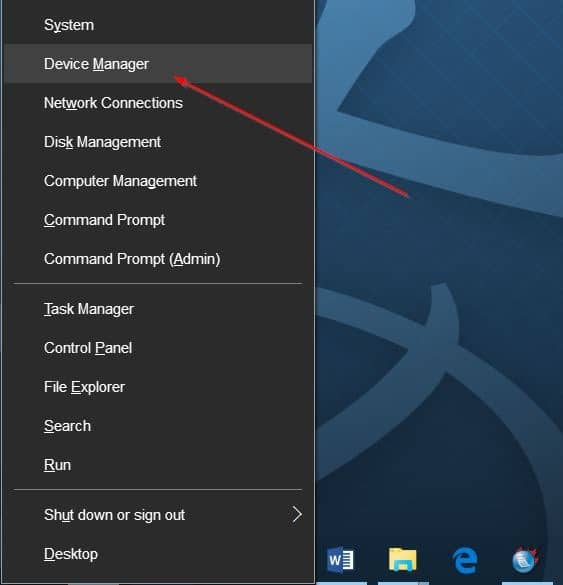
Task: Launch Microsoft Edge from the taskbar
Action: point(465,560)
